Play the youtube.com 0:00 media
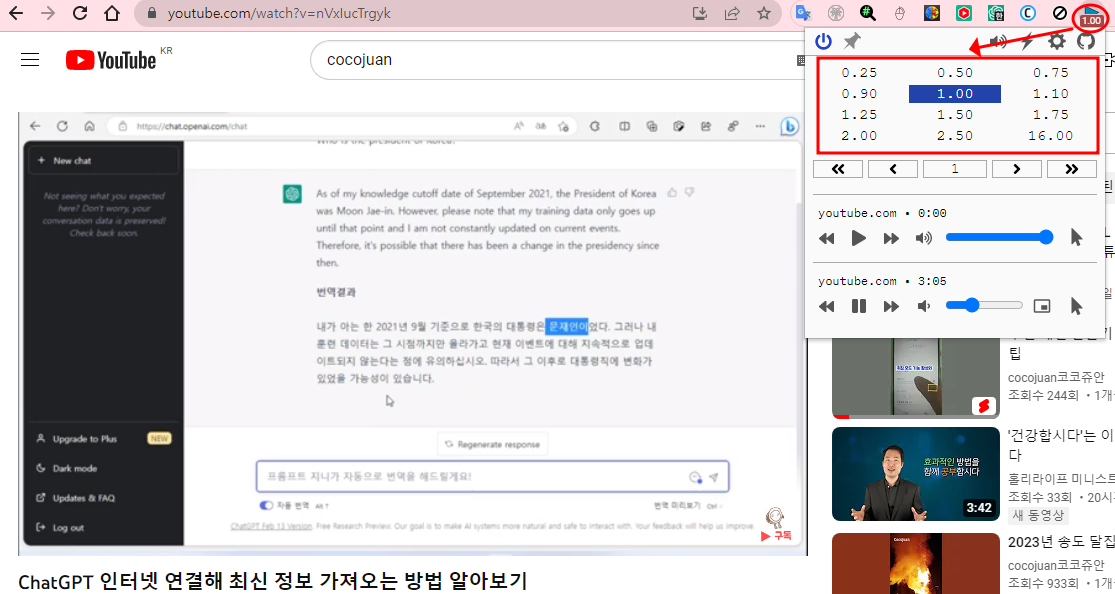 tap(859, 238)
